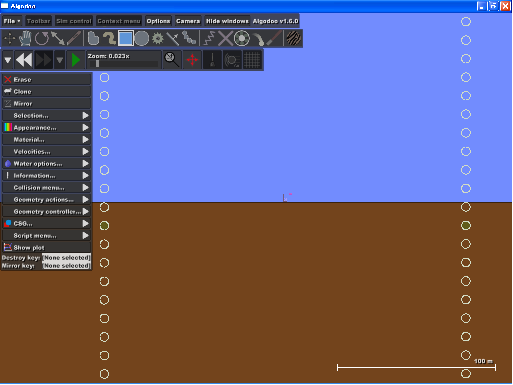Select the Texture tool striped icon
Viewport: 513px width, 385px height.
[x=293, y=38]
